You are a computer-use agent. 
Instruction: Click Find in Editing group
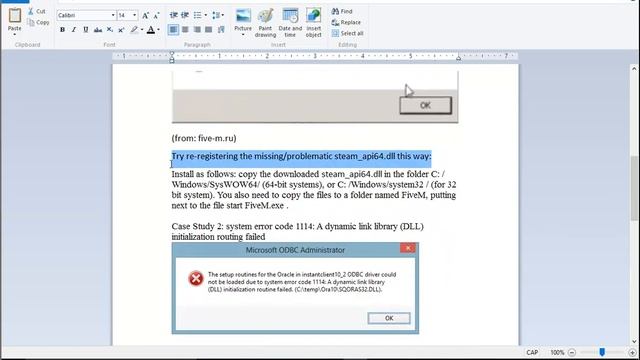(342, 11)
